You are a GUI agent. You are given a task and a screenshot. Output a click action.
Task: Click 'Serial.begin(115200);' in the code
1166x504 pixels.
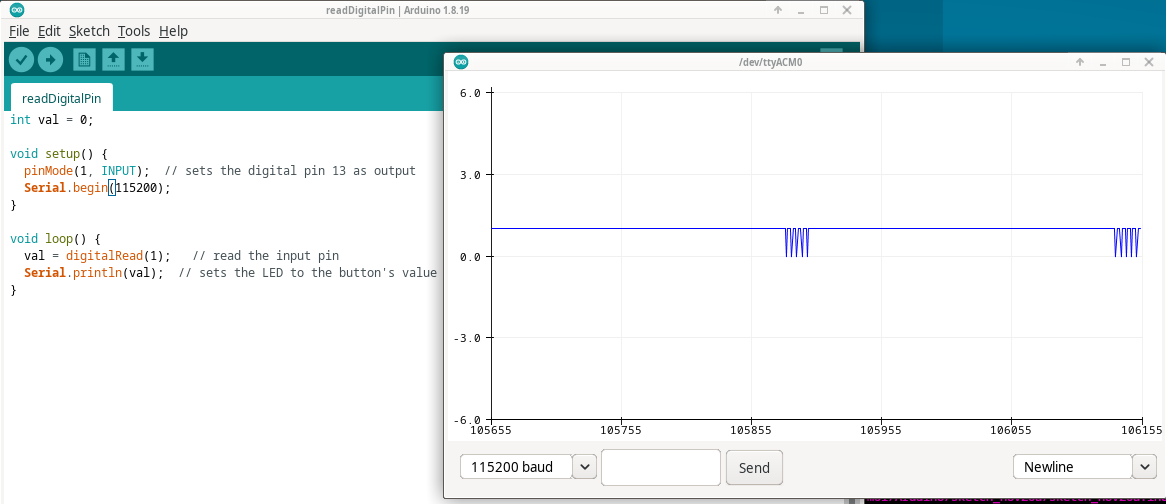pyautogui.click(x=97, y=188)
